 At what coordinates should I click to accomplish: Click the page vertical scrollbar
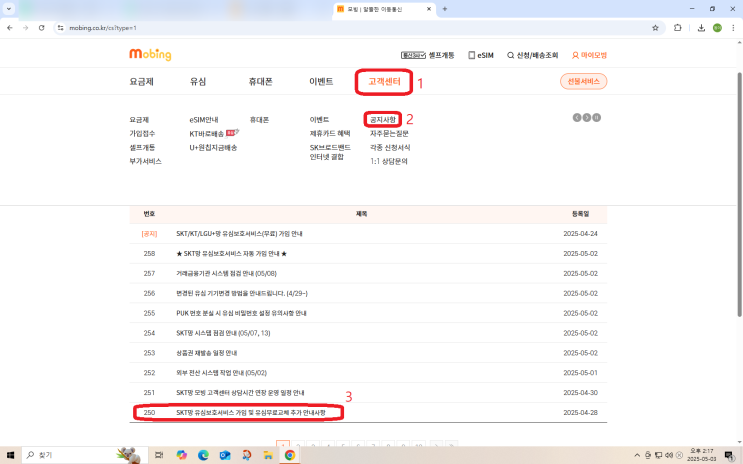point(739,194)
